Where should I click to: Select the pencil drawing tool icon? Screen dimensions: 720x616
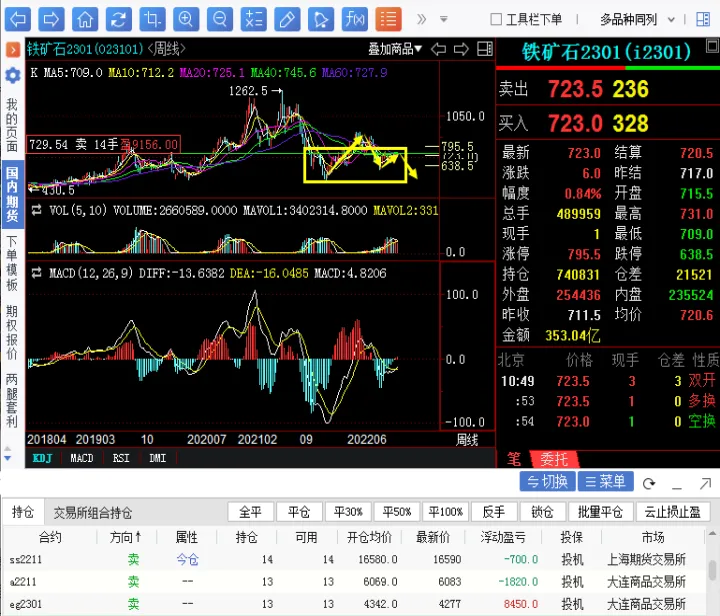pos(287,19)
